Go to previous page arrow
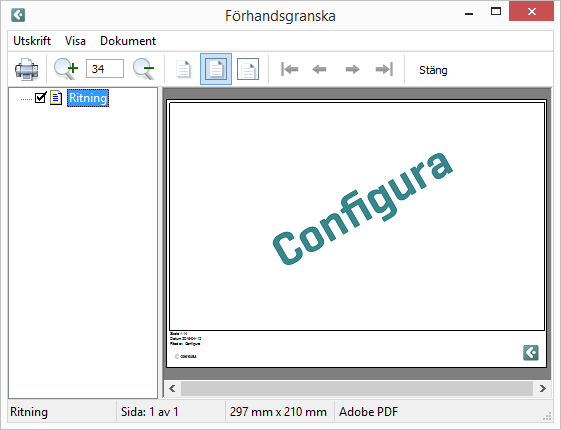 click(319, 69)
